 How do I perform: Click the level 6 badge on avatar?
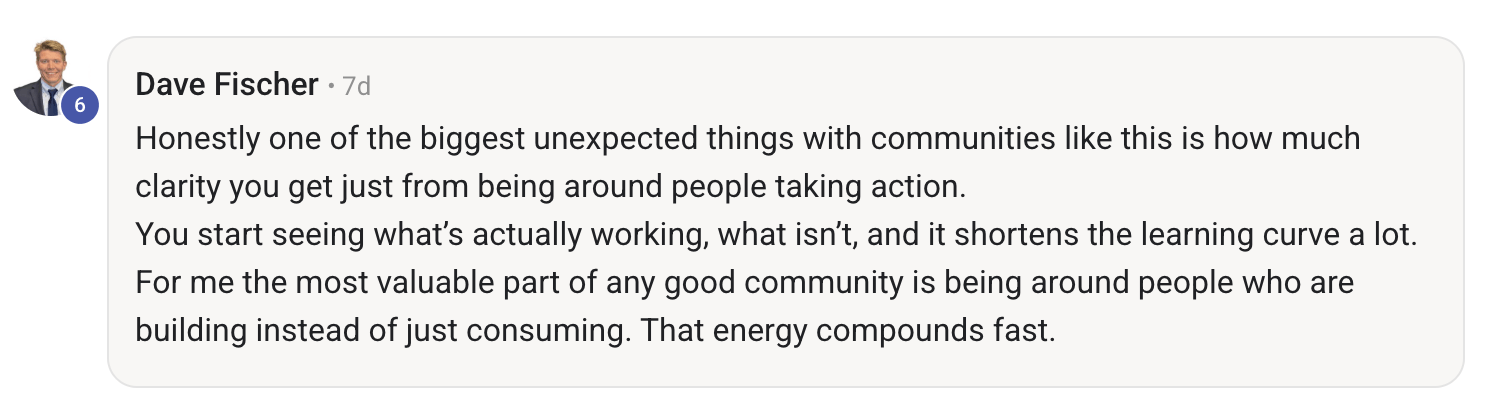point(79,105)
